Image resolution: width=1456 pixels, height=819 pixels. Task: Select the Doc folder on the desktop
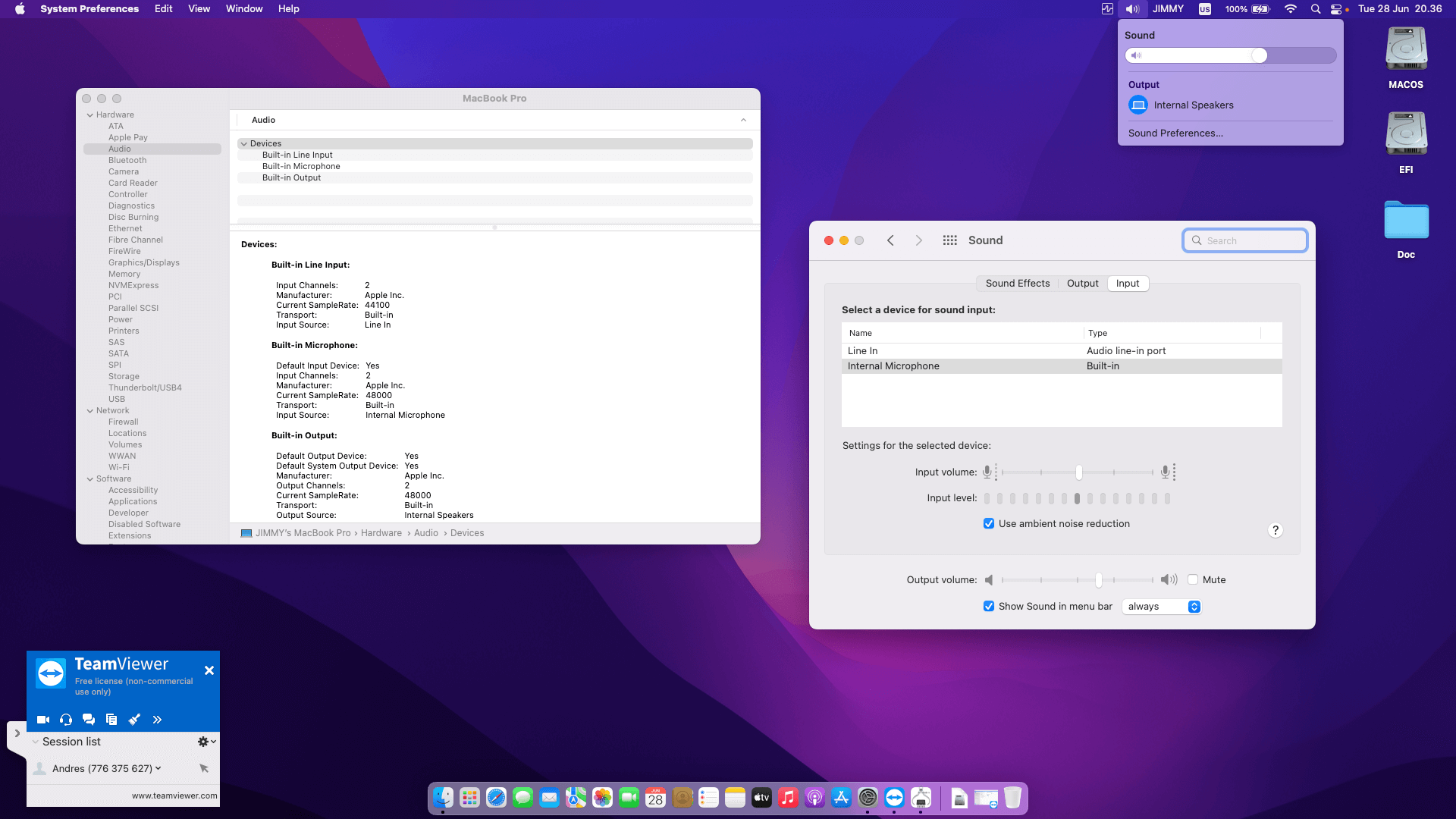1406,230
